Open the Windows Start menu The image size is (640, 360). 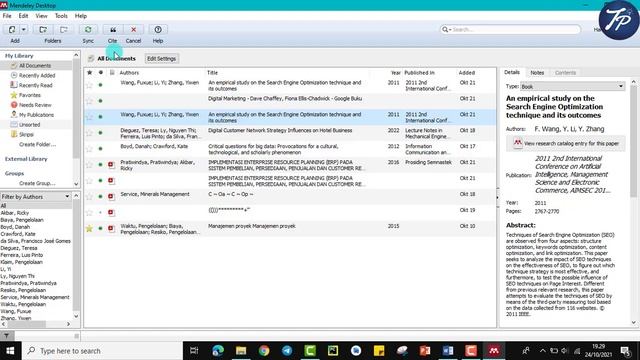[x=10, y=351]
